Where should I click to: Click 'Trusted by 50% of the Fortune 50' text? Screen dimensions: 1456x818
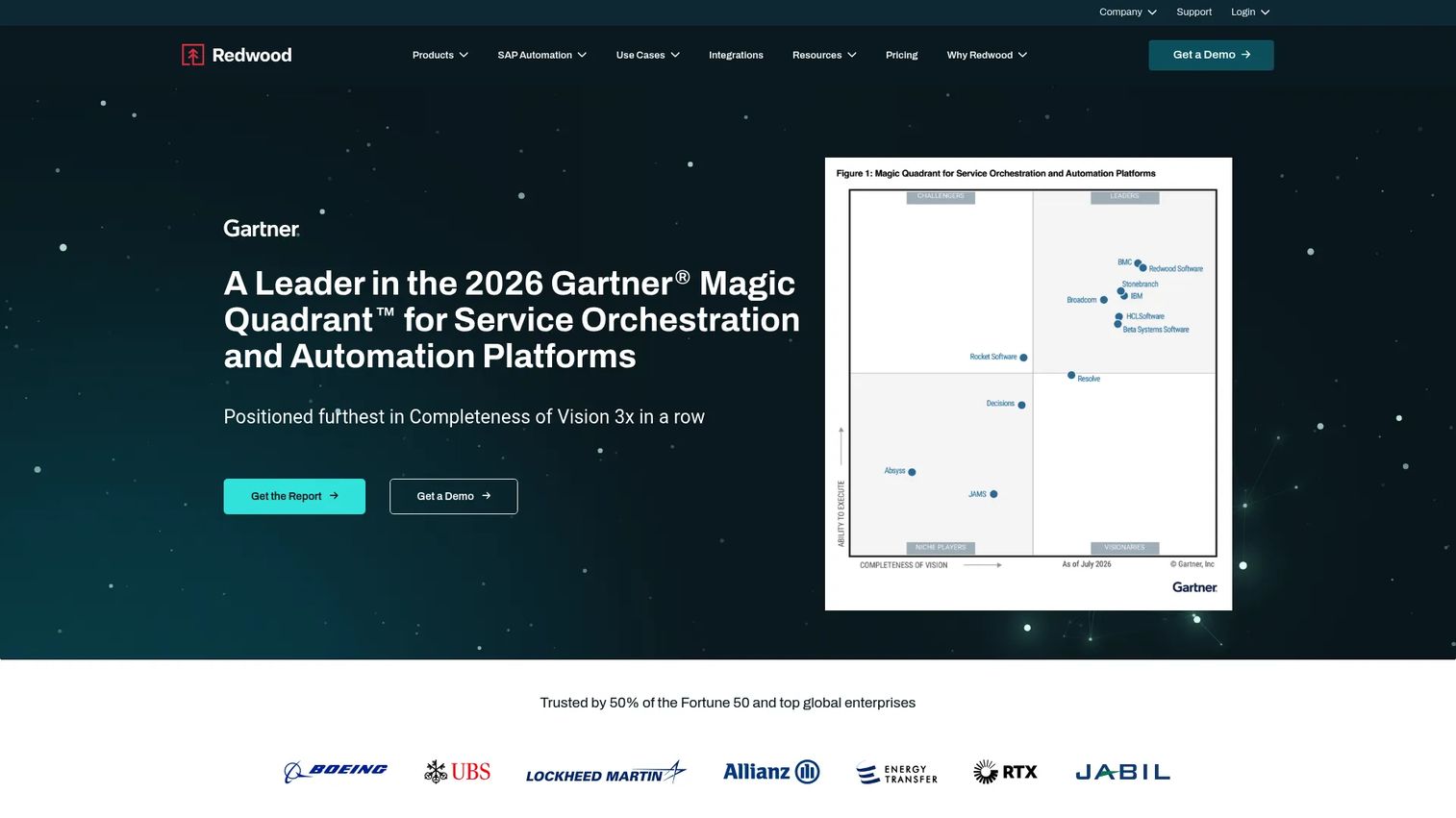pyautogui.click(x=728, y=703)
